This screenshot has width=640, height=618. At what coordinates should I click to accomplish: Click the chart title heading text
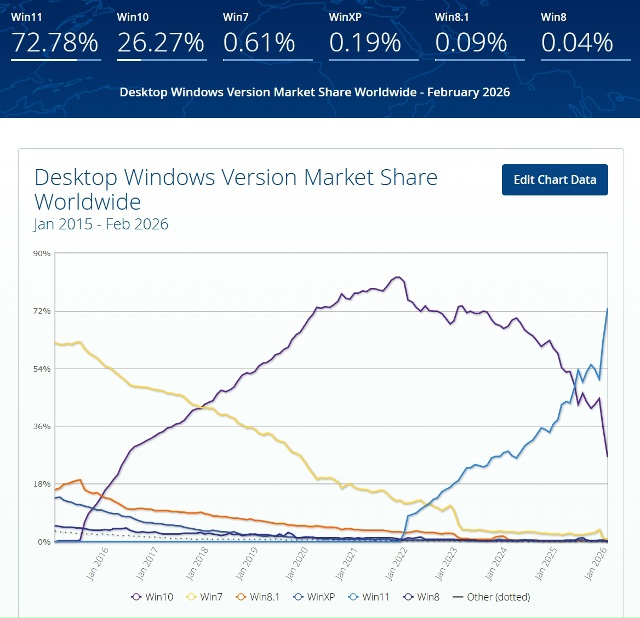click(x=235, y=189)
